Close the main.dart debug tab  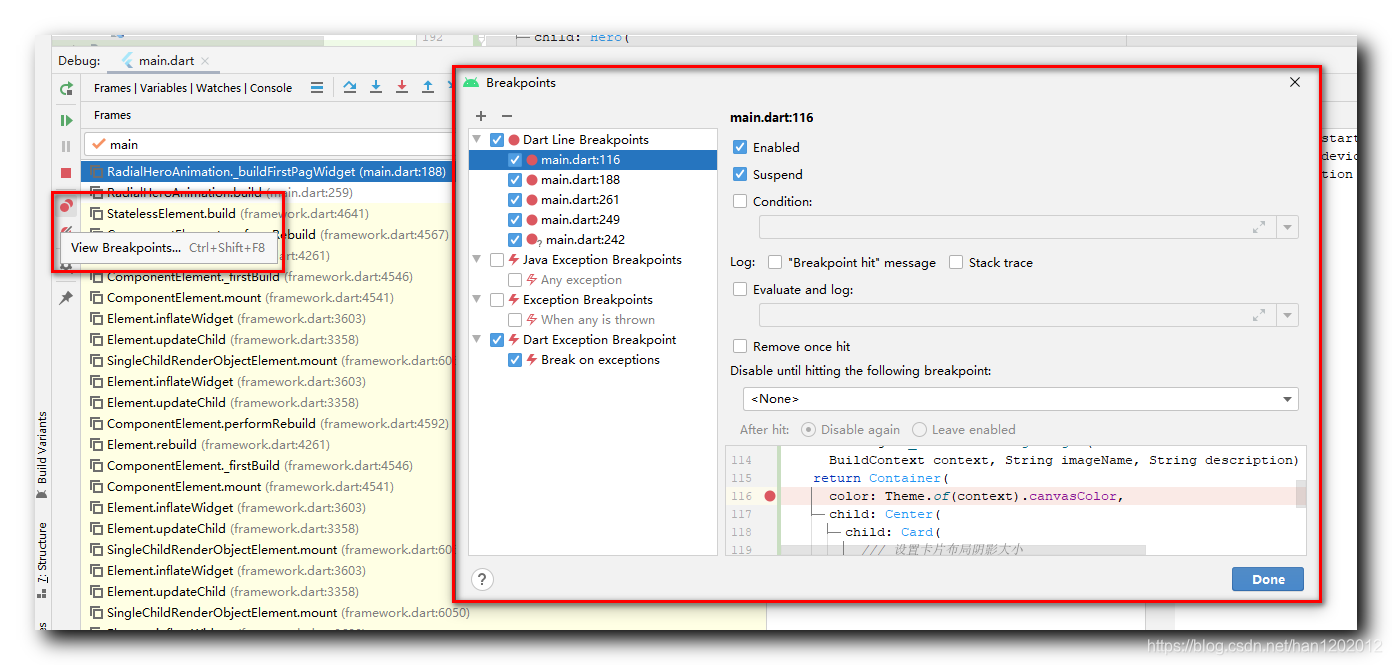point(205,61)
